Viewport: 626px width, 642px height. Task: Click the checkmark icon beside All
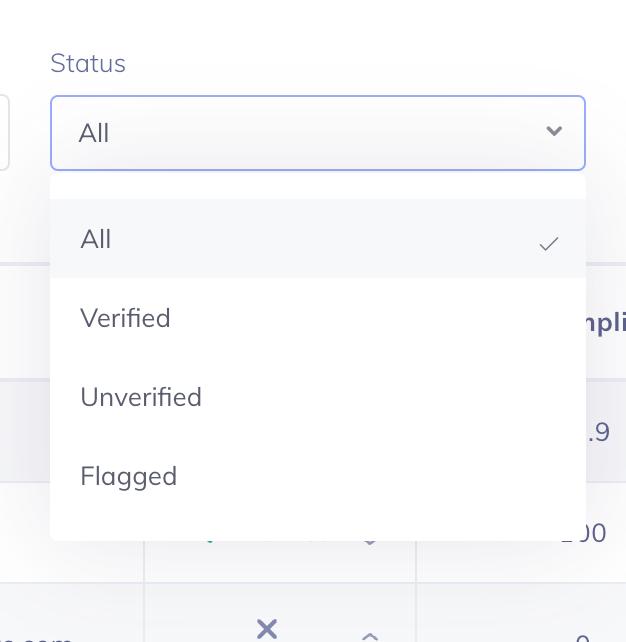(x=549, y=244)
